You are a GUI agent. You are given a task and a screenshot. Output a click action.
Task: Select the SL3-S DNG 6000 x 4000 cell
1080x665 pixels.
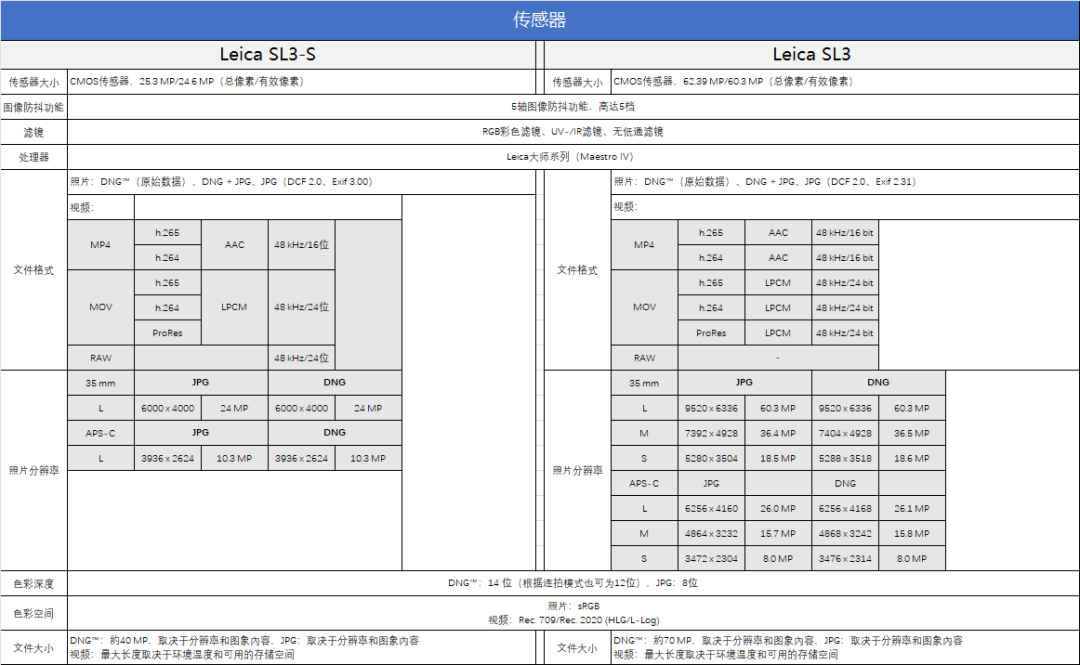coord(302,408)
